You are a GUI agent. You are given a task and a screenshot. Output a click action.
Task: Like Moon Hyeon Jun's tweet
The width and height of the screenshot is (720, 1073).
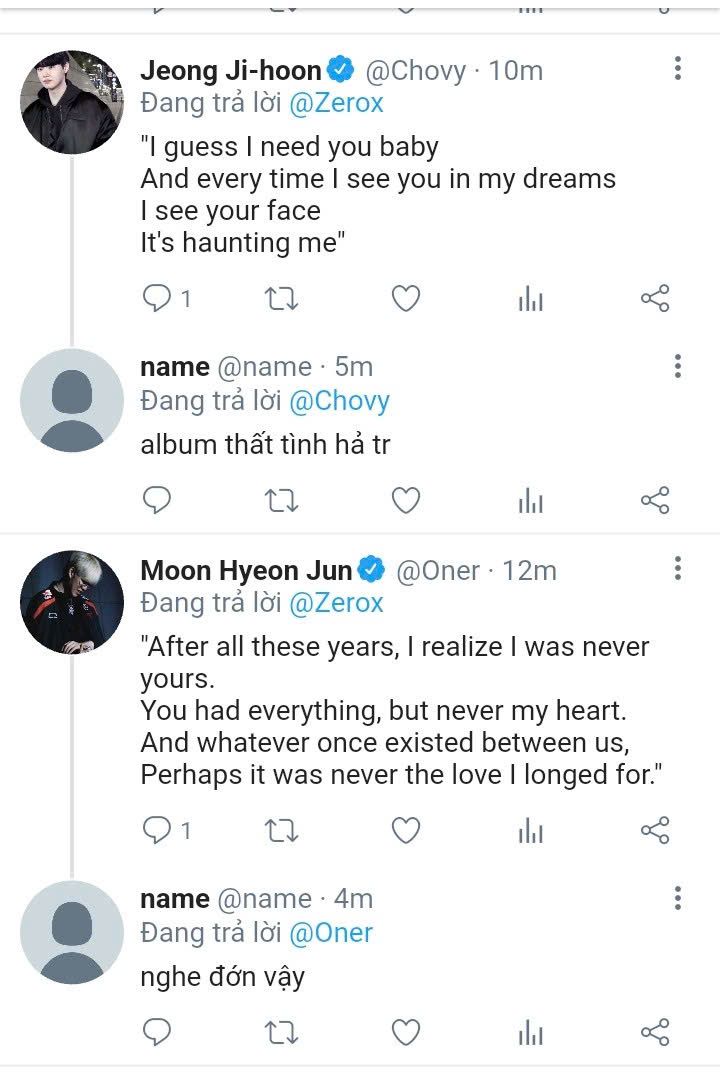tap(405, 831)
